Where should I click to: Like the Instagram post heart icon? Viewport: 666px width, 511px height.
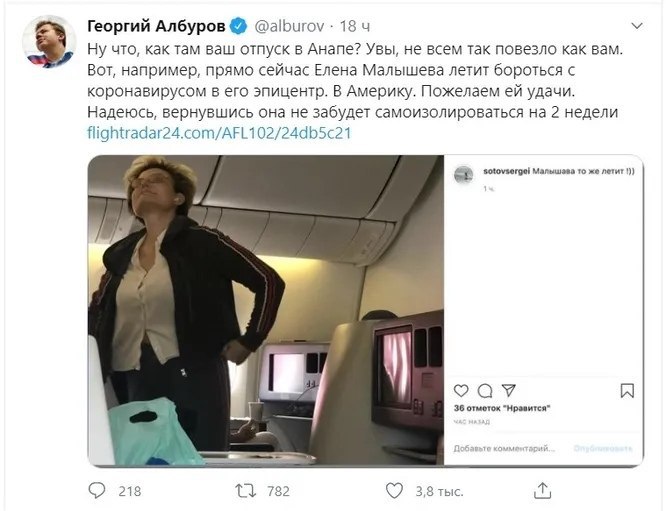tap(461, 390)
